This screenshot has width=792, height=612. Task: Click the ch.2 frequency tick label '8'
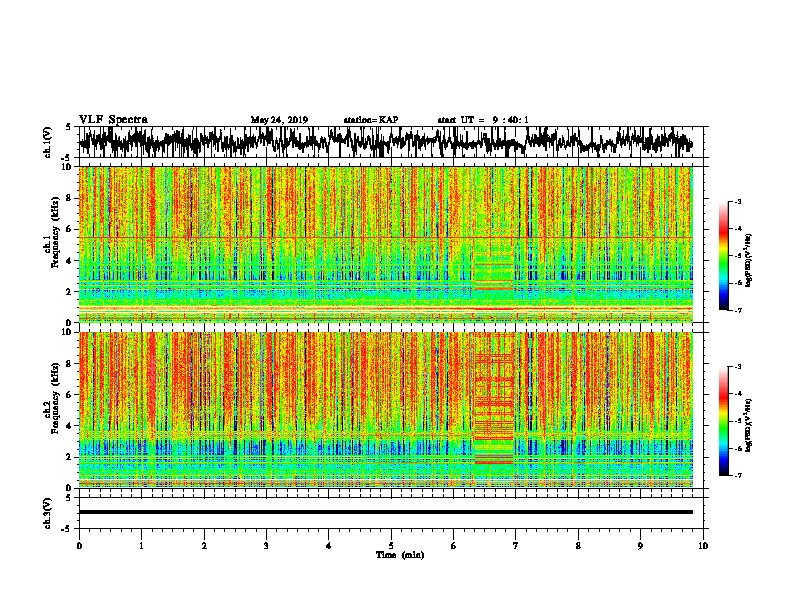[x=70, y=364]
